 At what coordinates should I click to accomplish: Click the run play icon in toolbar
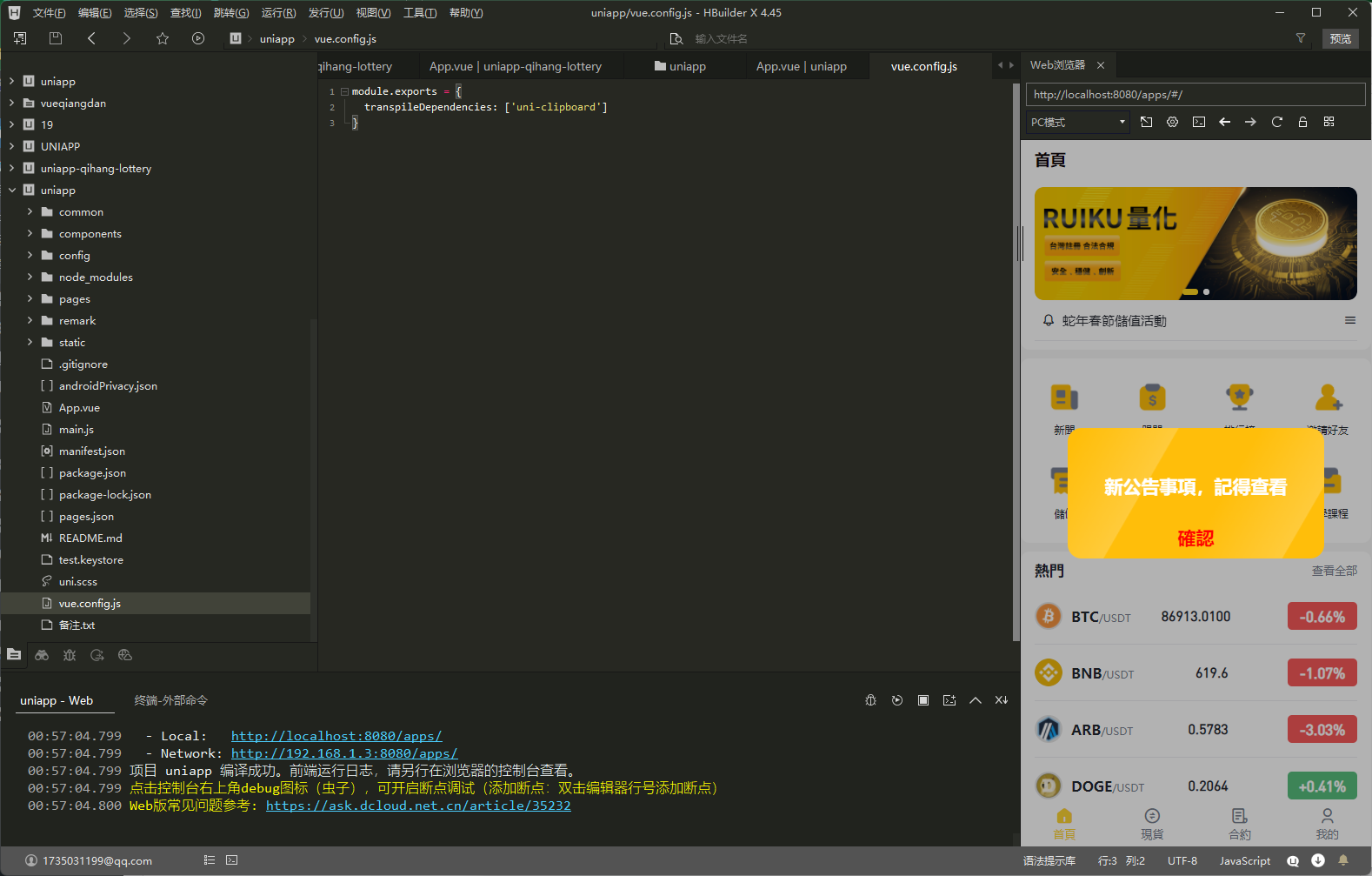click(x=198, y=38)
